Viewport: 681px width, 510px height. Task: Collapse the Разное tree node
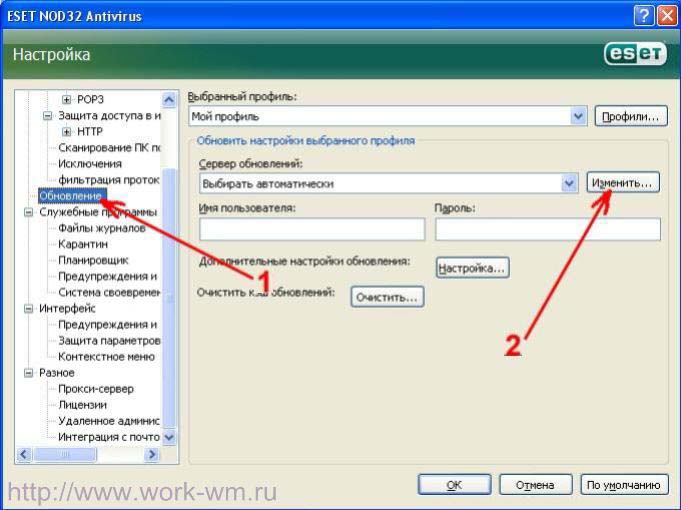click(29, 373)
